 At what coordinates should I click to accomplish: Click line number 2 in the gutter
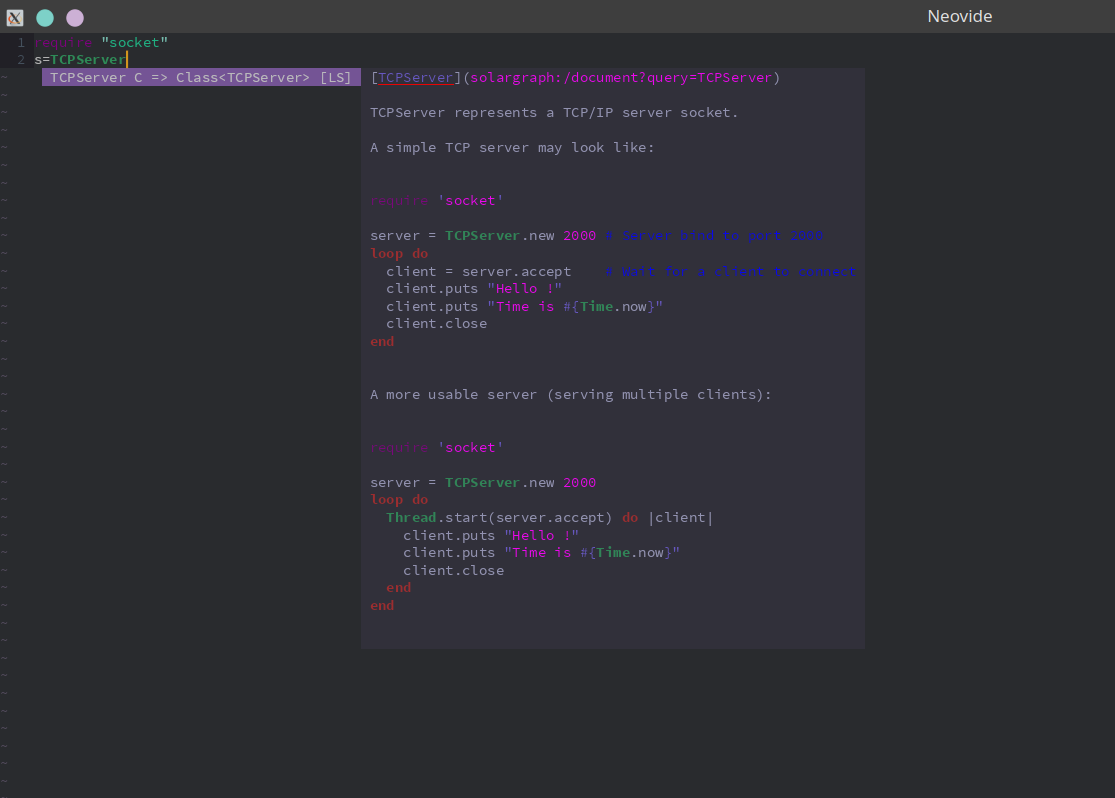21,59
